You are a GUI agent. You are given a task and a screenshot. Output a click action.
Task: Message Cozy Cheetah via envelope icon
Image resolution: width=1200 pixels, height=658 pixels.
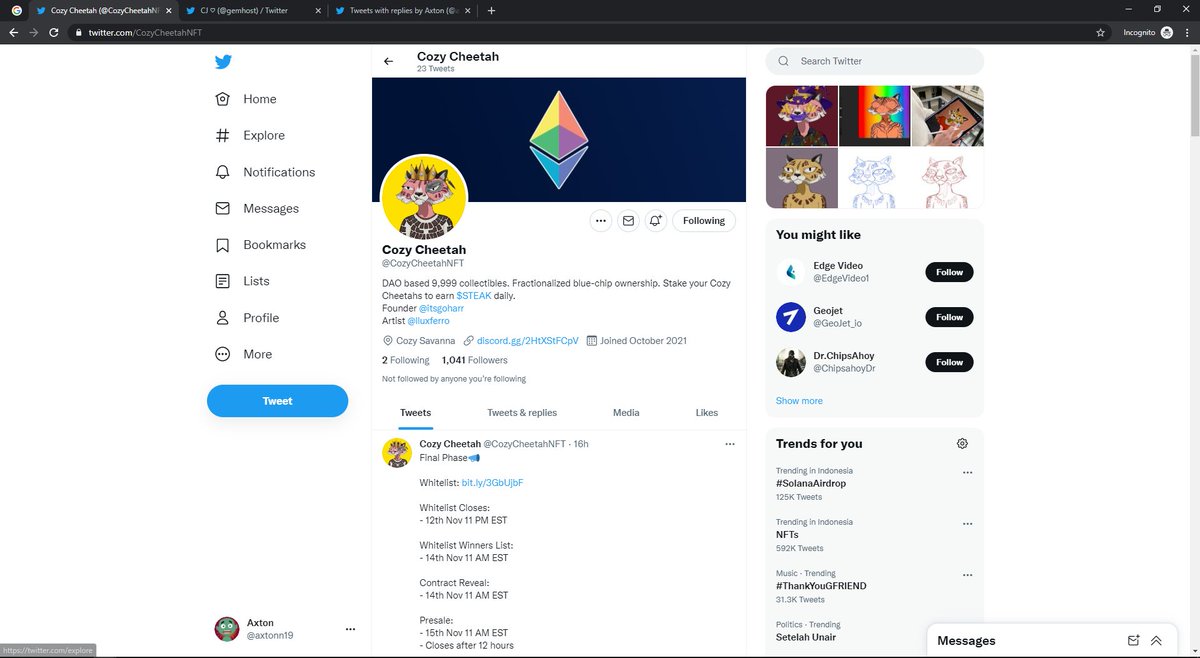tap(628, 221)
